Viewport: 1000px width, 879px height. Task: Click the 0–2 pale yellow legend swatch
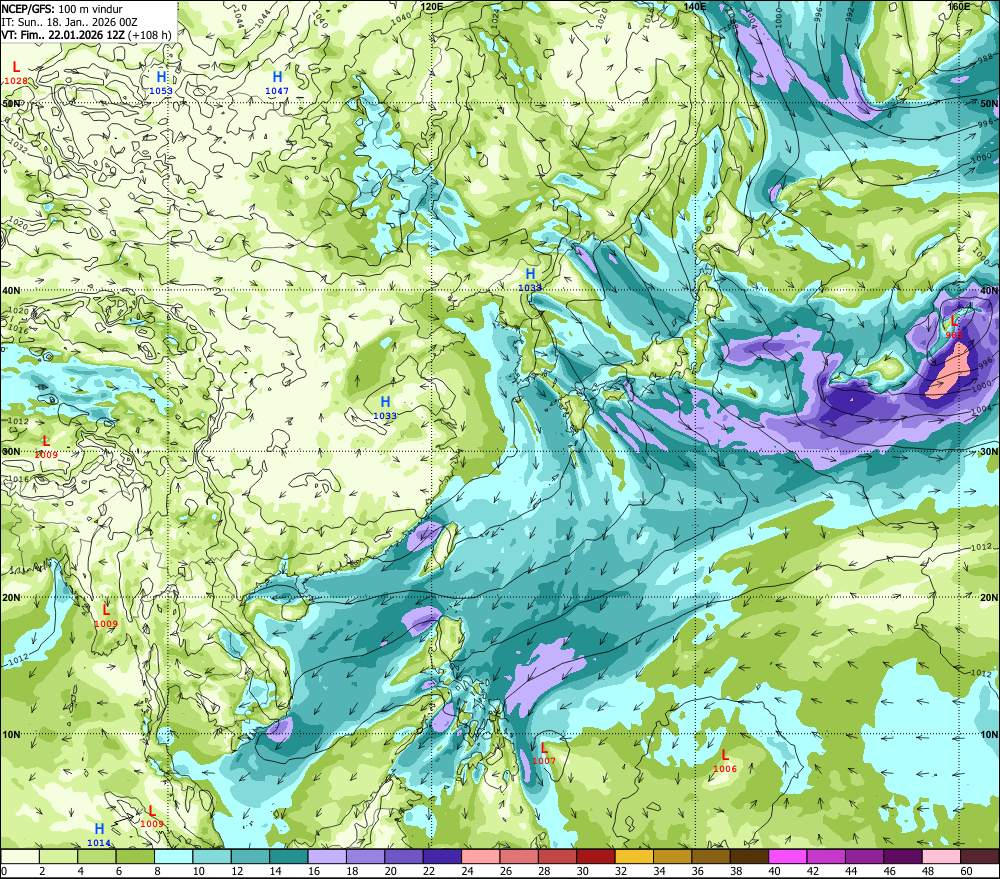20,857
